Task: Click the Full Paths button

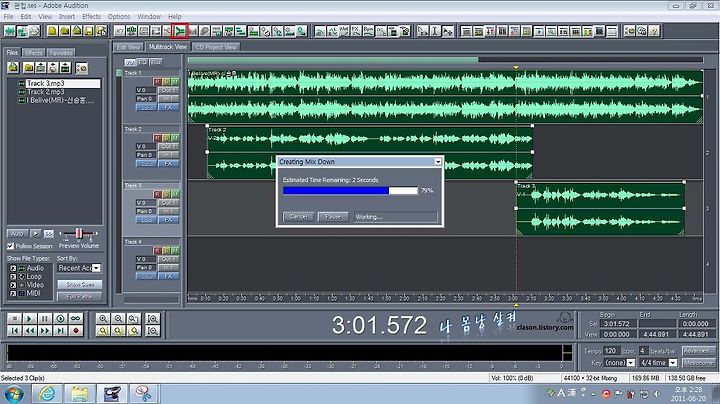Action: (x=80, y=297)
